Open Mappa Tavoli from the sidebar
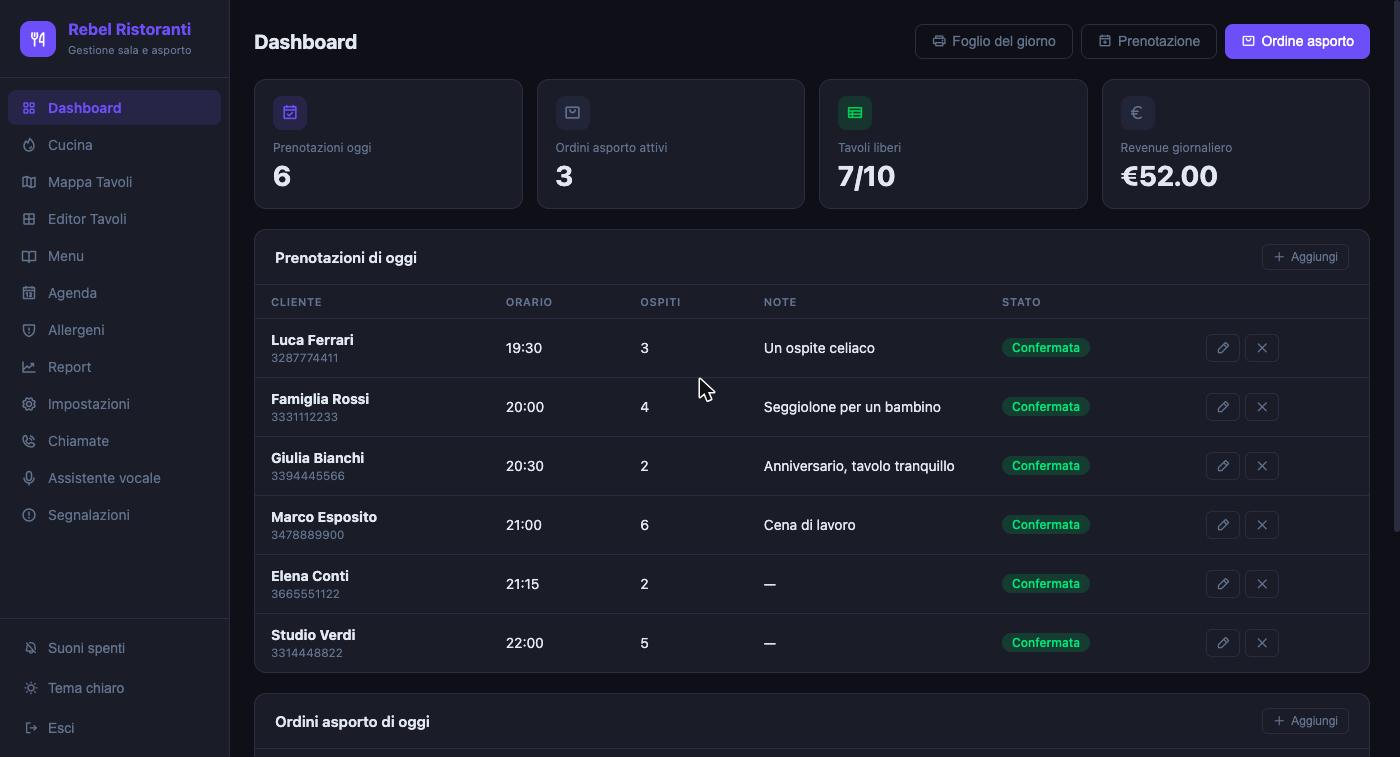The width and height of the screenshot is (1400, 757). click(114, 182)
